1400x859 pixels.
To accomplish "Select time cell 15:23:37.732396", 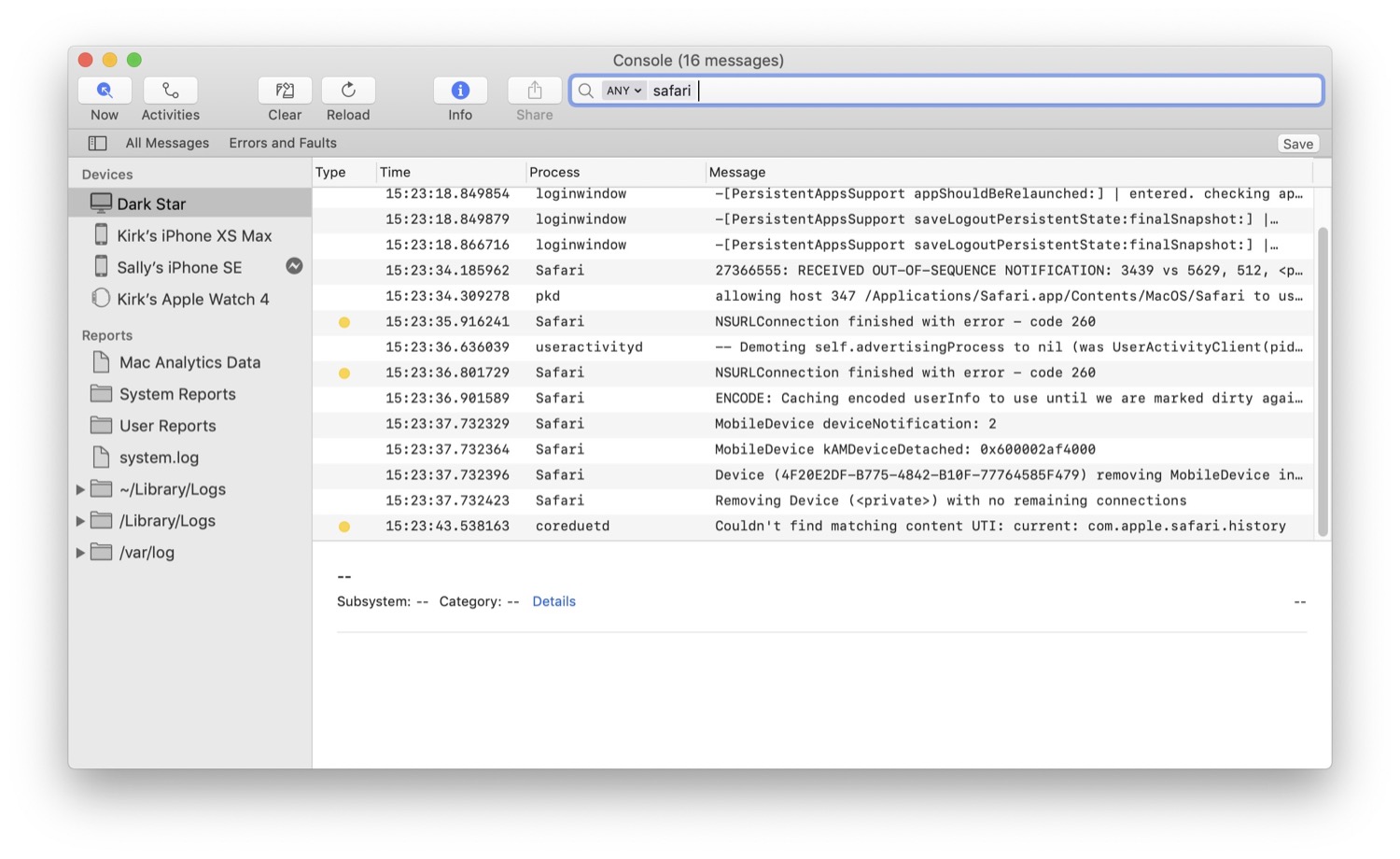I will click(447, 475).
